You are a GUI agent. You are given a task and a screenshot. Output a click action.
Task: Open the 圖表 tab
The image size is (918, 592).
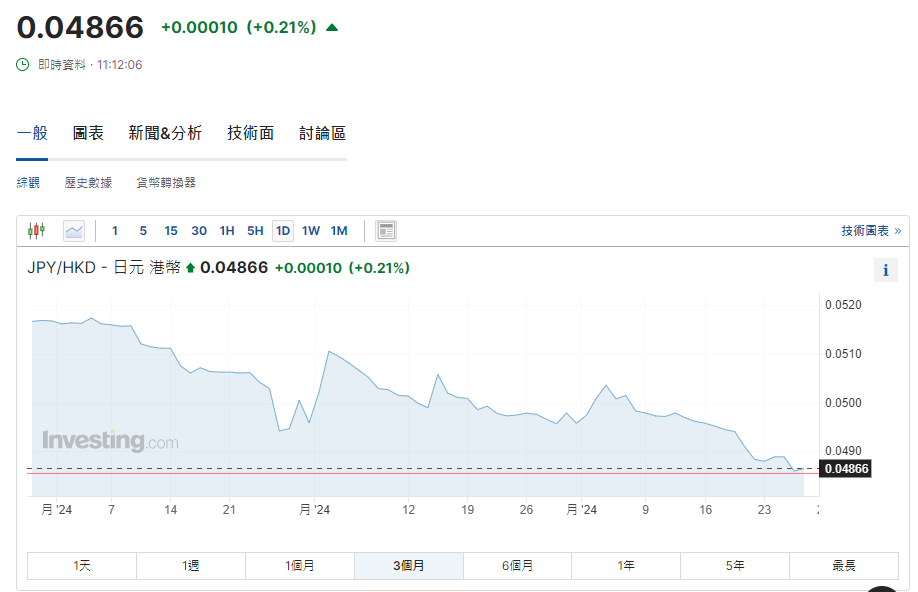[x=88, y=133]
